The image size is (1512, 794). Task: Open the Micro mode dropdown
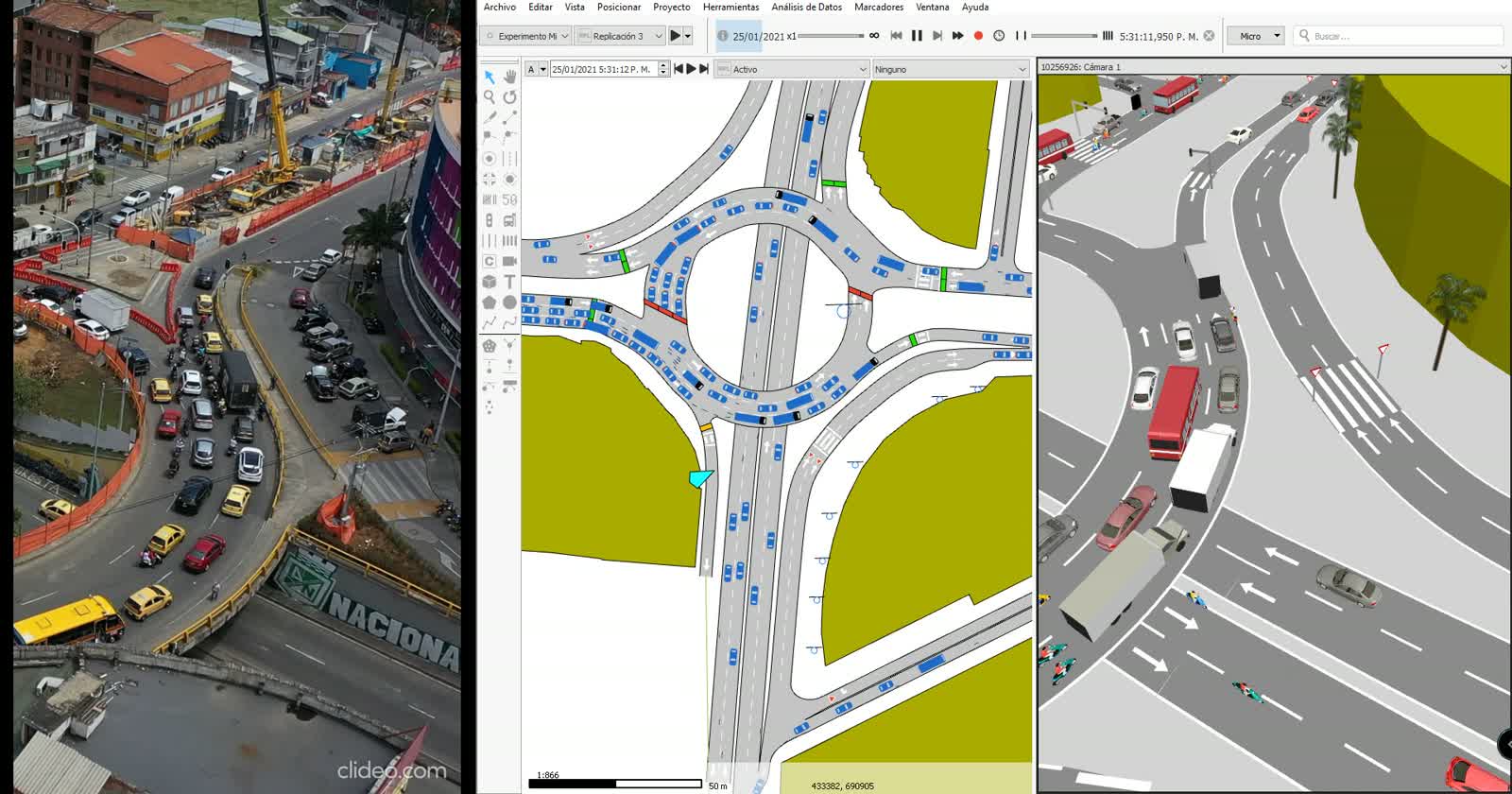1256,36
